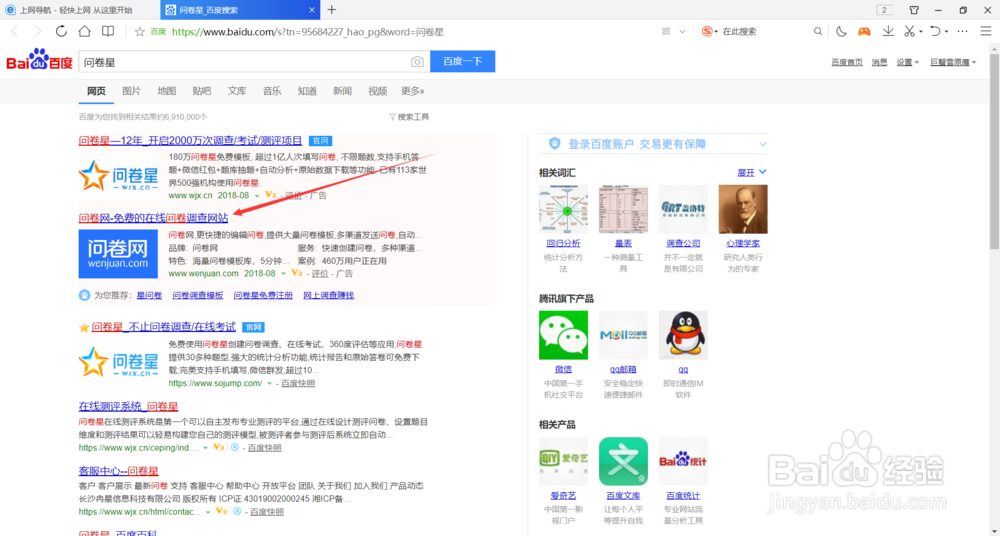Open the 问卷星_不止问卷调查/在线考试 result
1000x536 pixels.
tap(164, 327)
